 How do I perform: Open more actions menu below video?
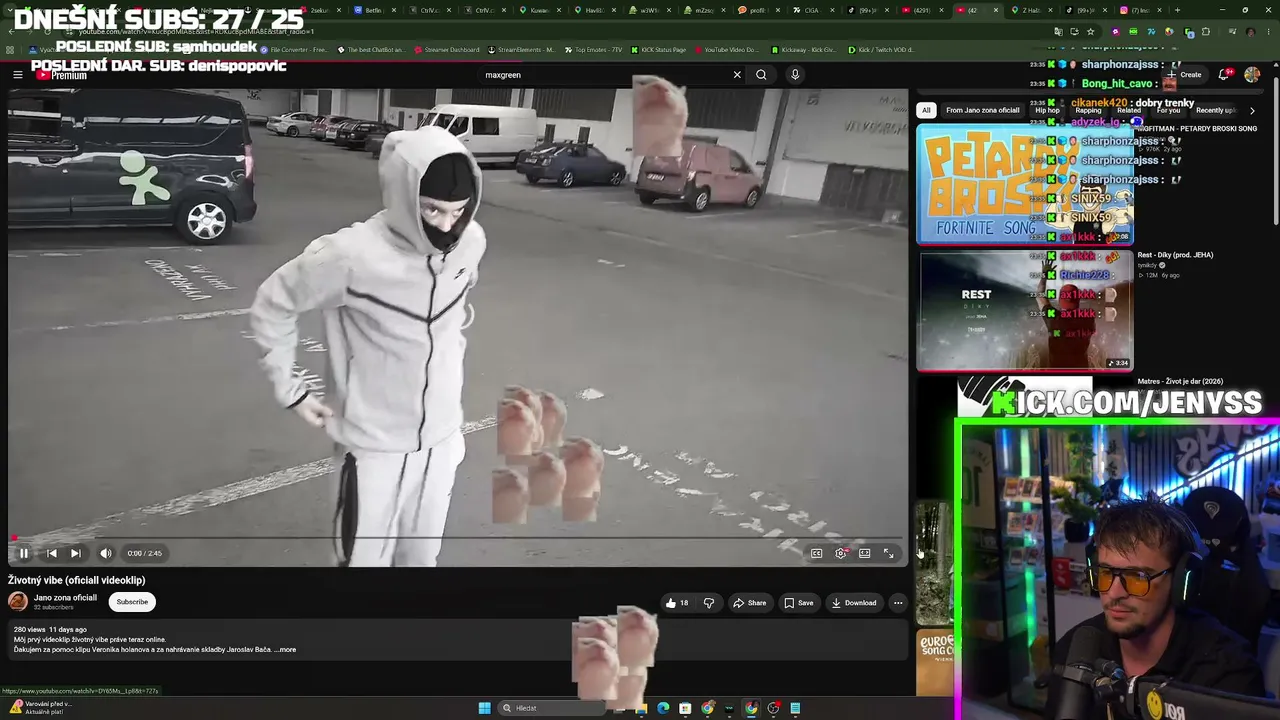tap(898, 603)
